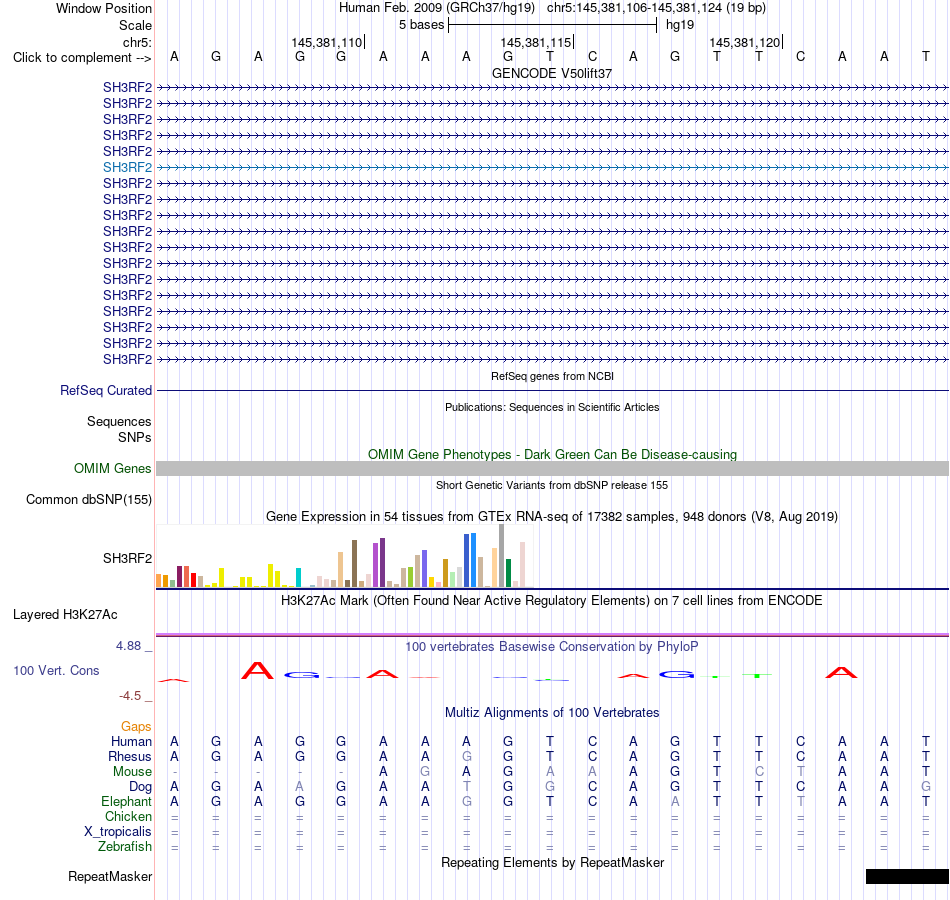Select the Mouse species row label

(132, 772)
